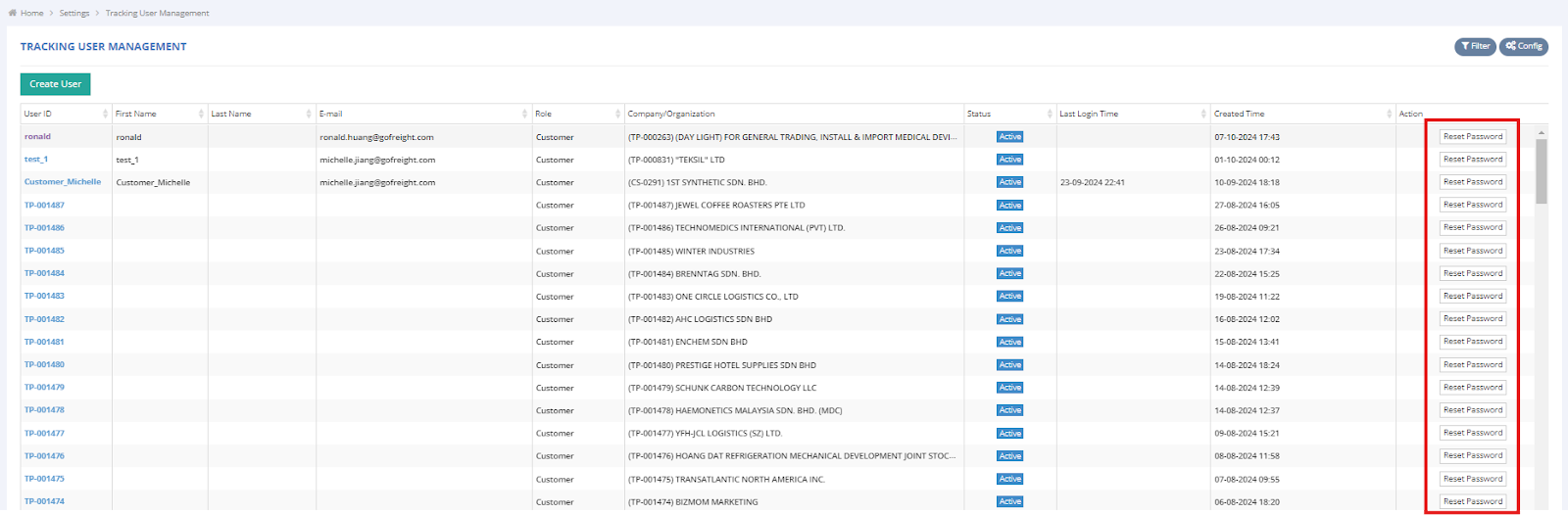This screenshot has width=1568, height=515.
Task: Sort by Role column arrows
Action: point(617,115)
